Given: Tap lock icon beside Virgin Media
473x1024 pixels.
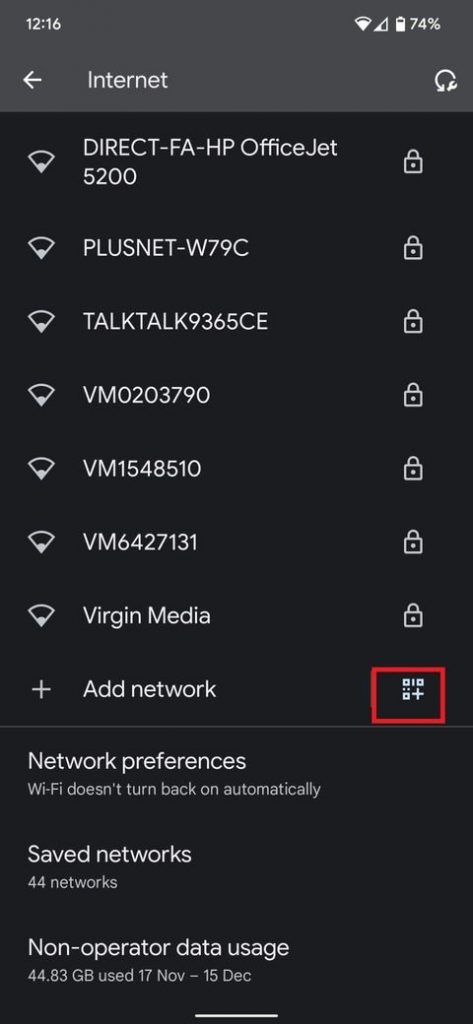Looking at the screenshot, I should click(x=412, y=615).
